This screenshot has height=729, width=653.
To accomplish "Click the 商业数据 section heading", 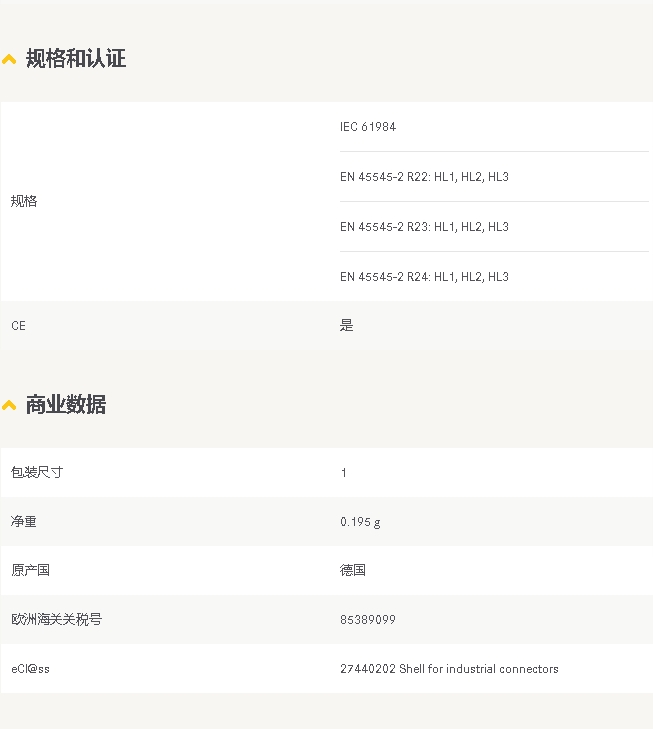I will tap(66, 404).
